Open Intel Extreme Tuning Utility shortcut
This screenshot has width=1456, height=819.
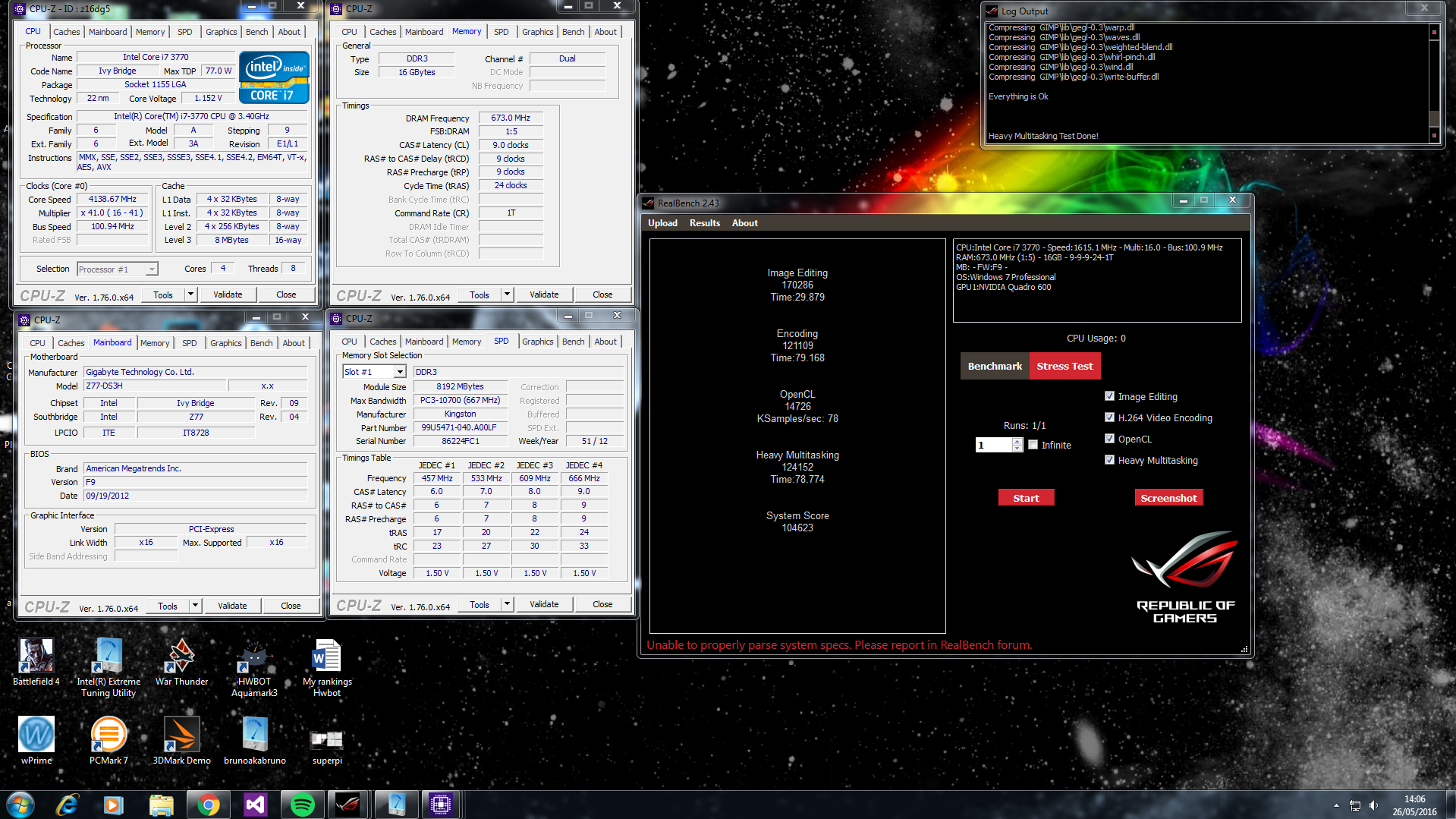click(x=108, y=667)
